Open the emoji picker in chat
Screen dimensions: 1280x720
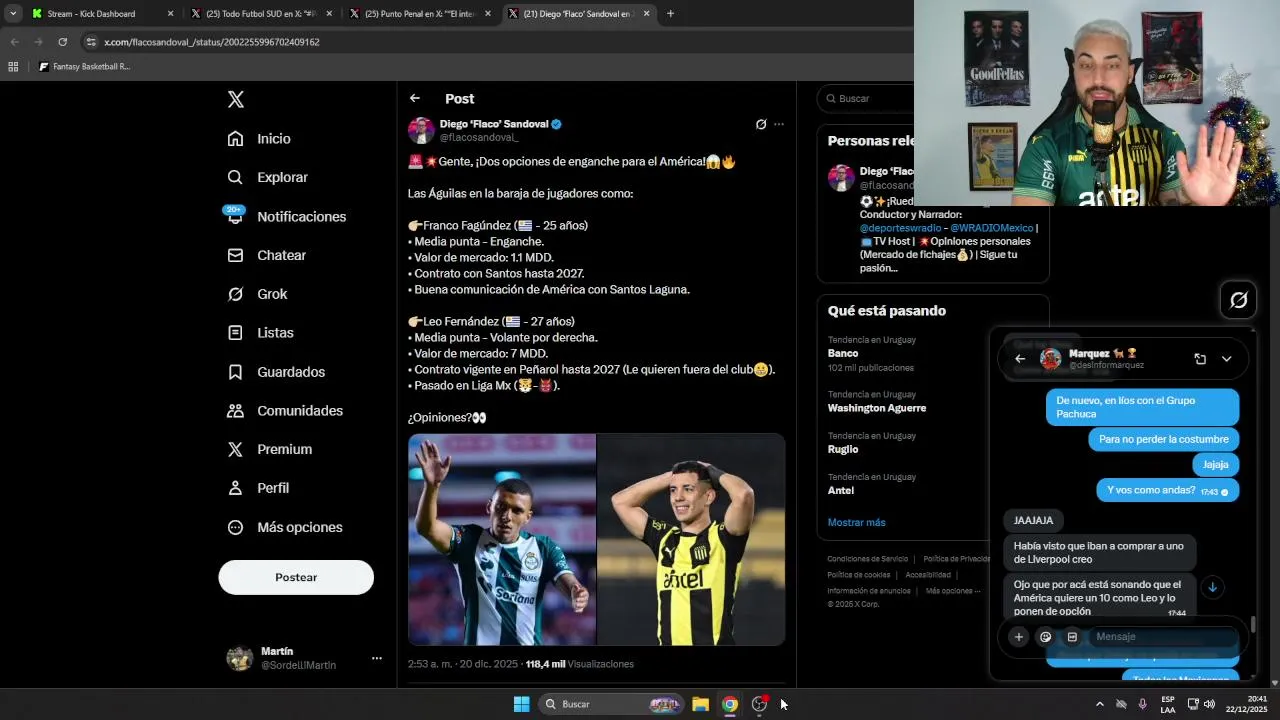pyautogui.click(x=1046, y=637)
